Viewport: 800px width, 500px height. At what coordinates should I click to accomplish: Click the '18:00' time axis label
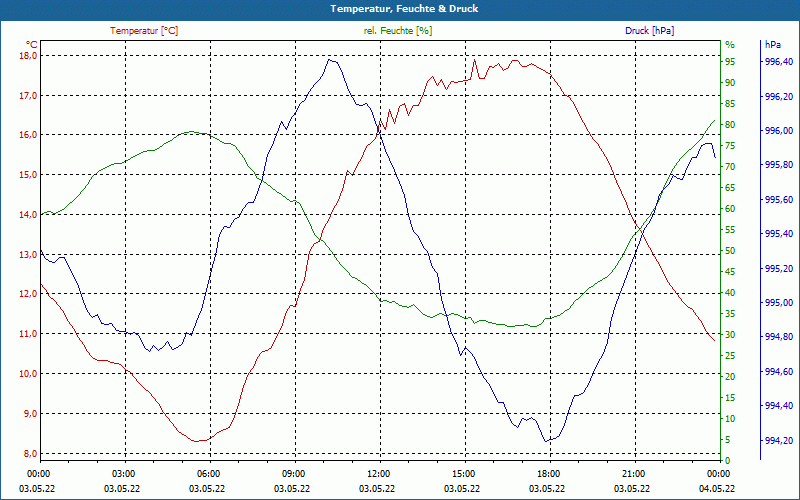click(547, 473)
